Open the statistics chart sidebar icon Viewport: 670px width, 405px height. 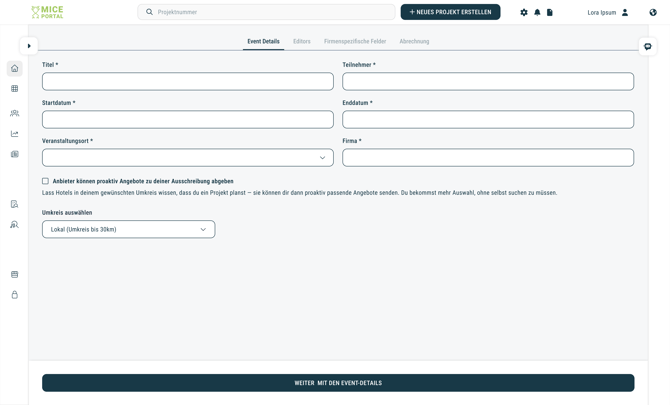[15, 134]
